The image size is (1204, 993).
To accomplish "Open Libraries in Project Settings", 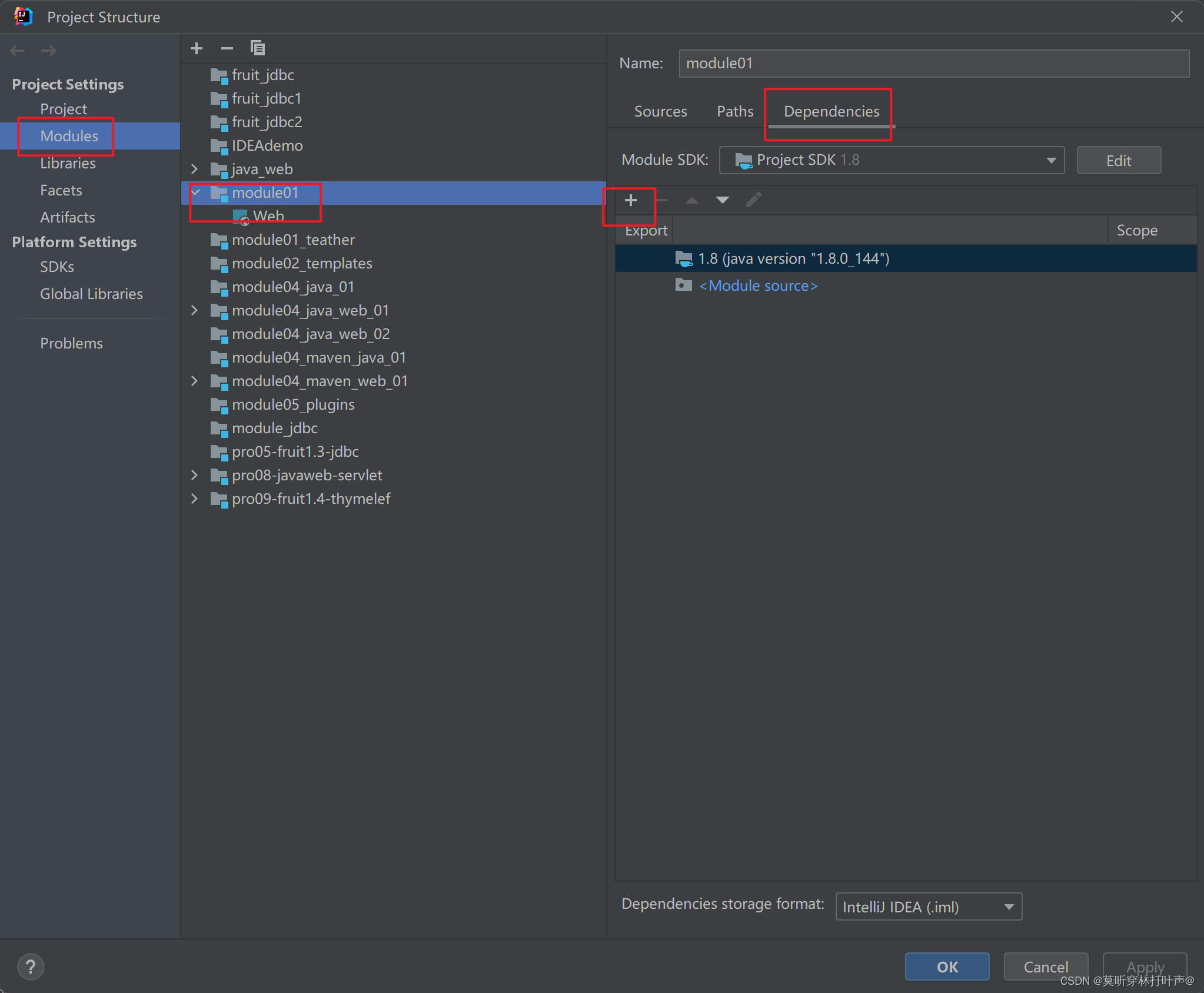I will point(68,163).
